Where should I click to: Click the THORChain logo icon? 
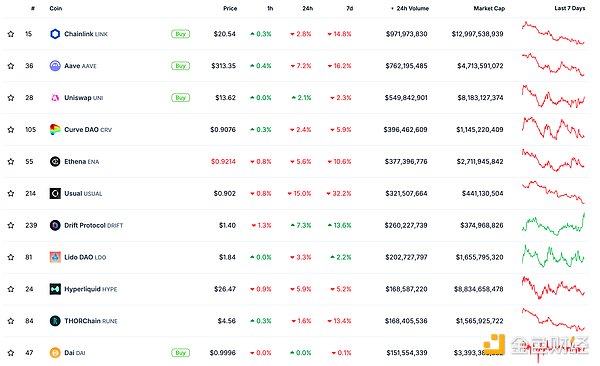(x=55, y=321)
